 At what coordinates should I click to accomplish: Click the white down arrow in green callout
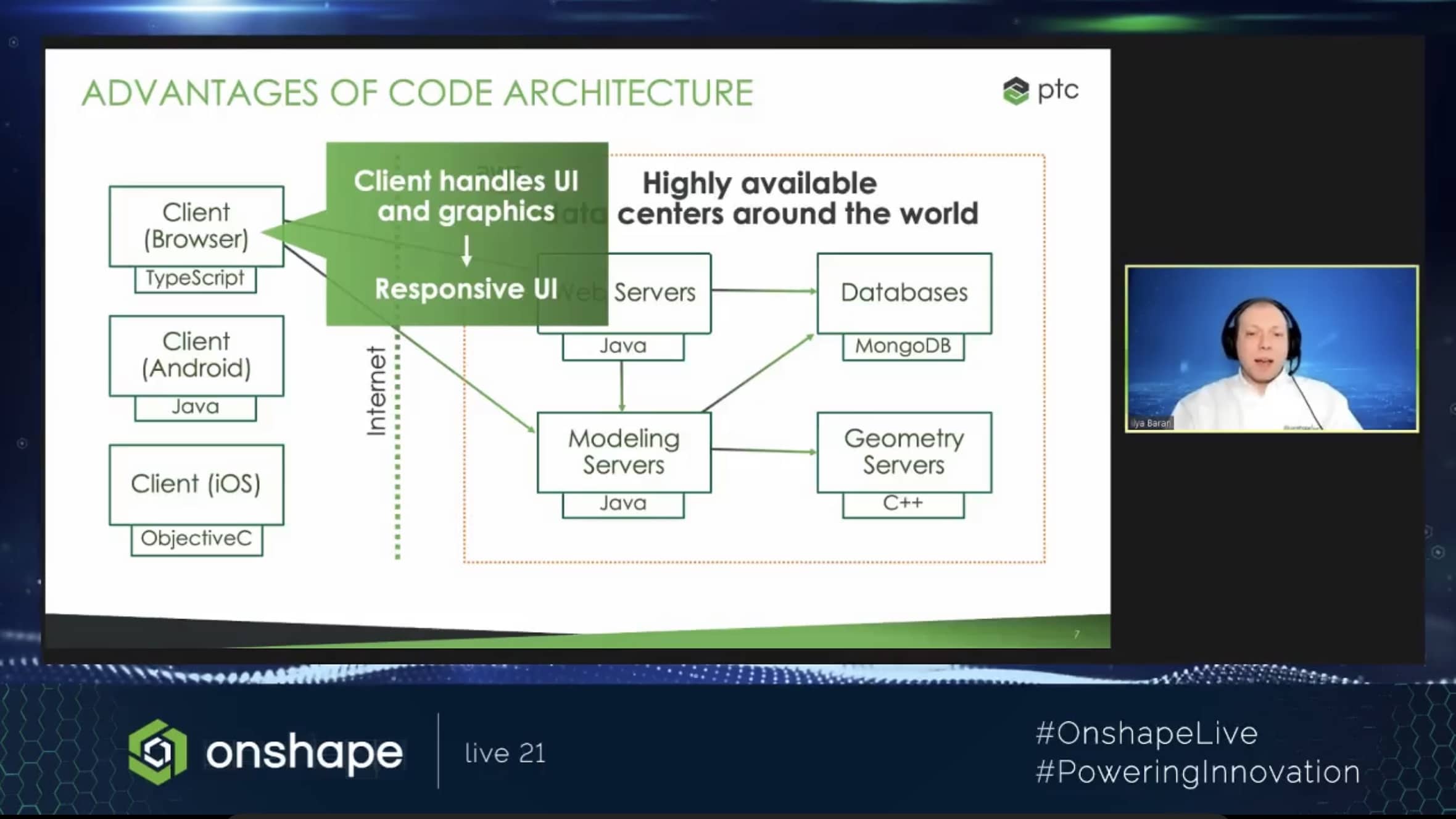click(x=467, y=250)
